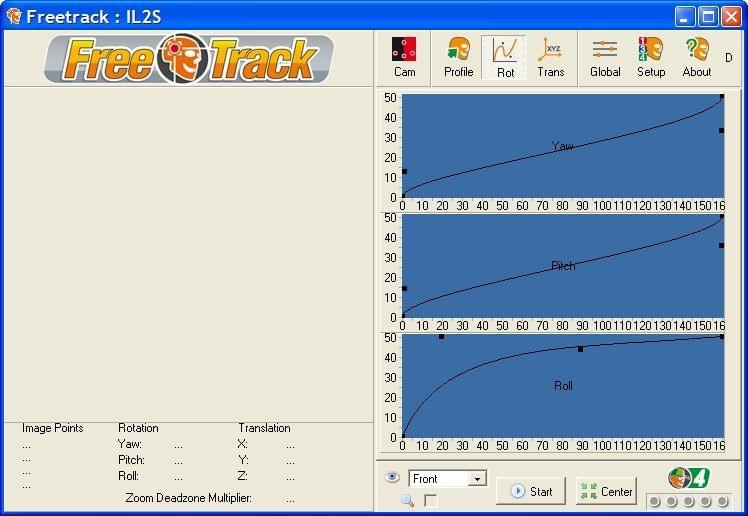The width and height of the screenshot is (748, 516).
Task: Expand the Front view dropdown
Action: [477, 479]
